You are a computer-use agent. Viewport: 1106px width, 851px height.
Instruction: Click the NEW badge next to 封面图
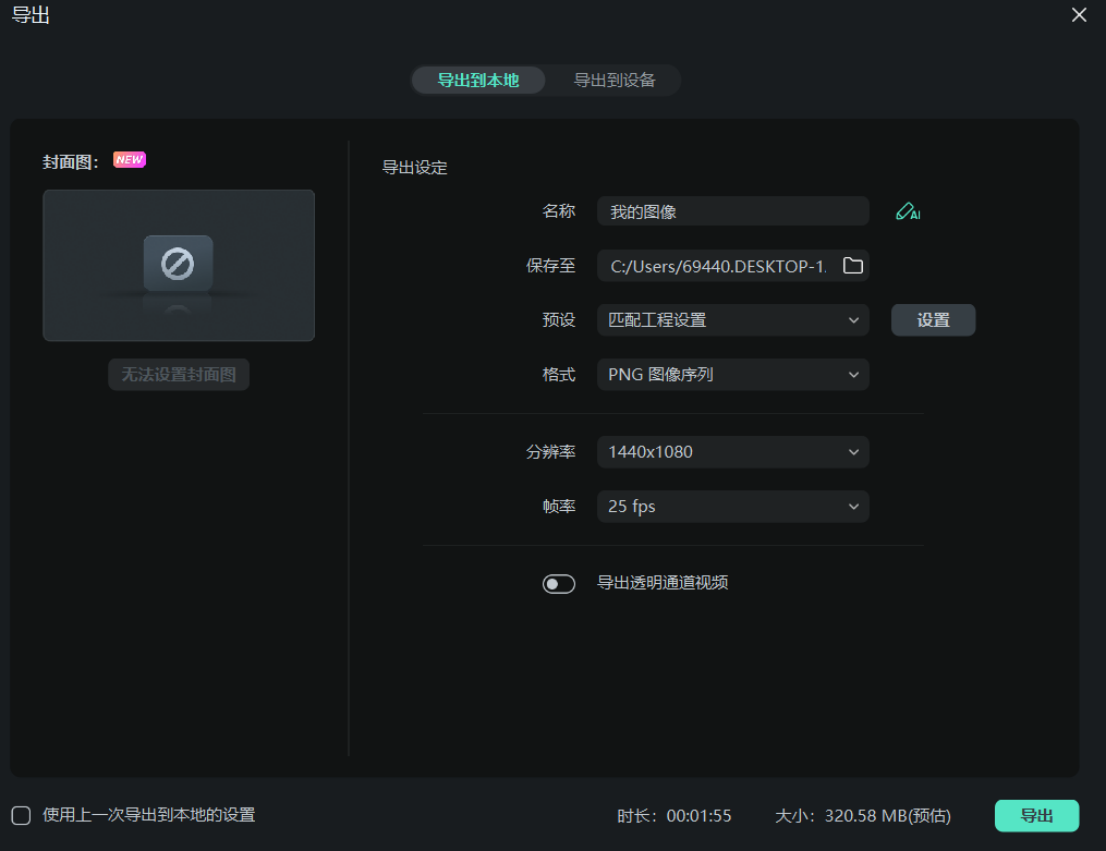click(x=129, y=159)
